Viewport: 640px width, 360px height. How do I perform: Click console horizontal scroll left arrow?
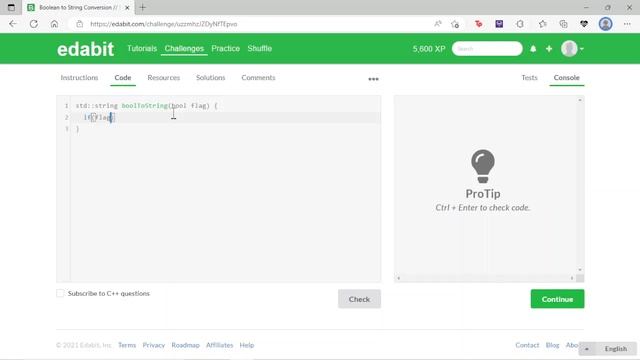399,278
